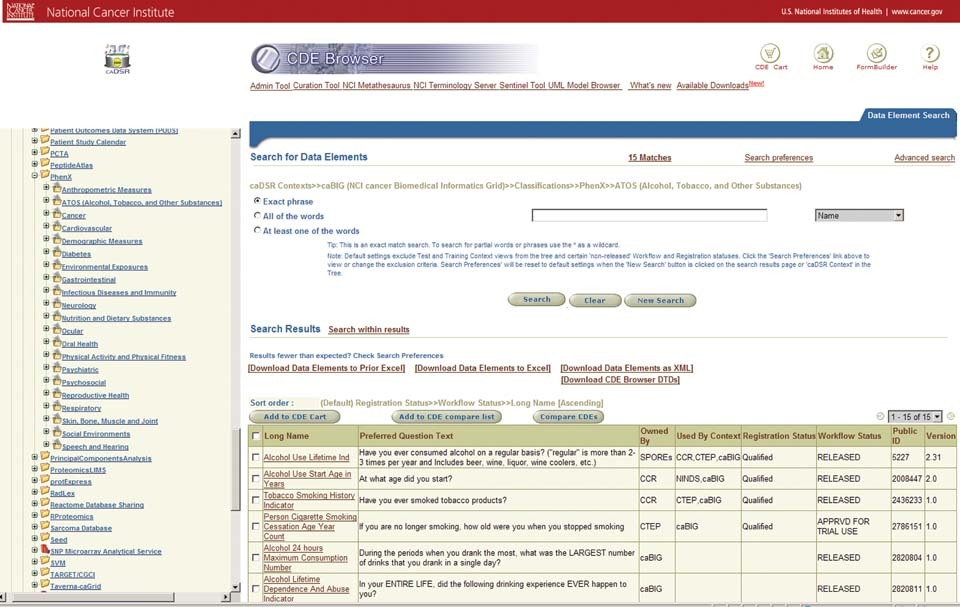
Task: Click the folder icon beside Oral Health
Action: click(x=56, y=342)
